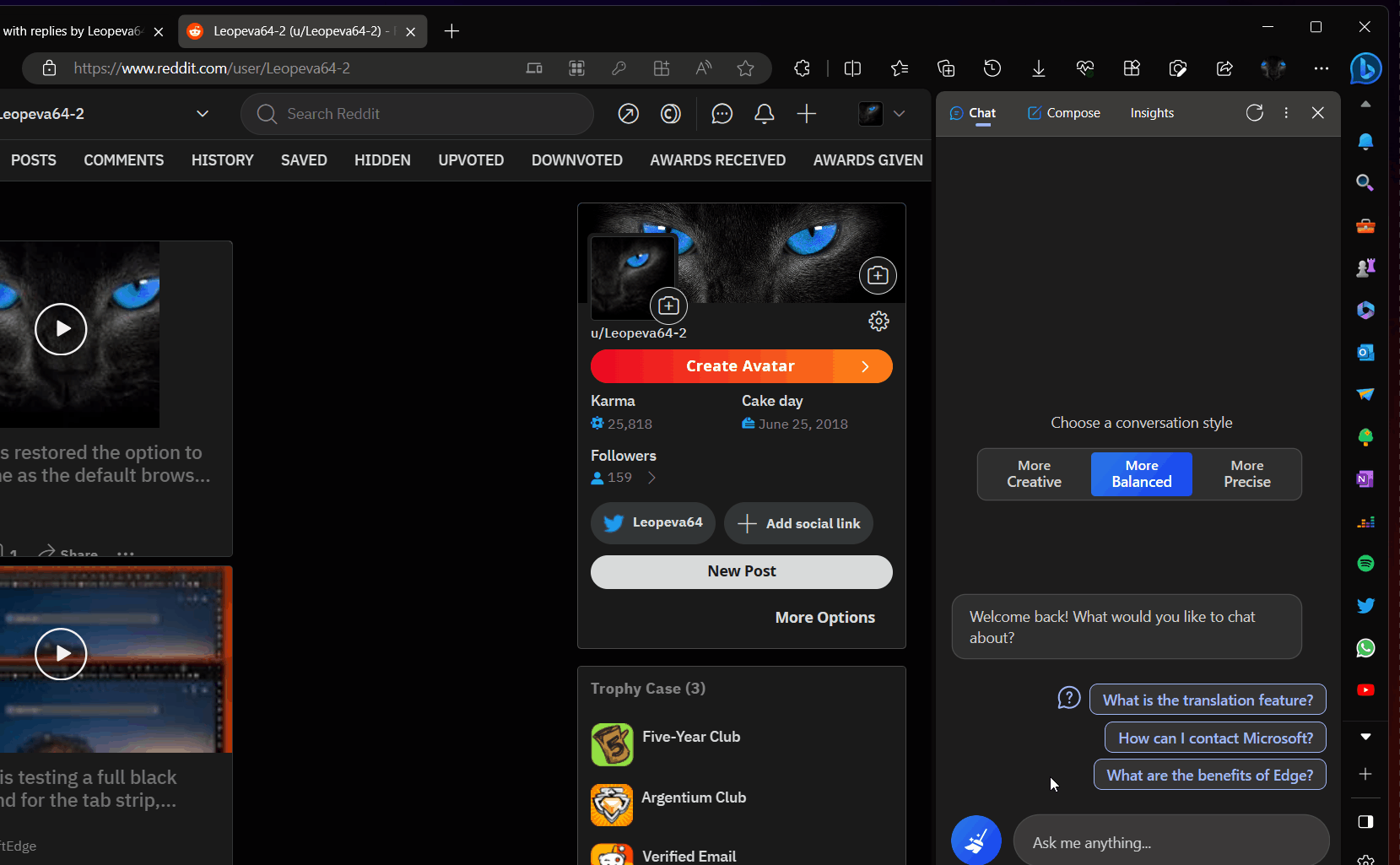The image size is (1400, 865).
Task: Open WhatsApp from the Edge sidebar
Action: coord(1365,647)
